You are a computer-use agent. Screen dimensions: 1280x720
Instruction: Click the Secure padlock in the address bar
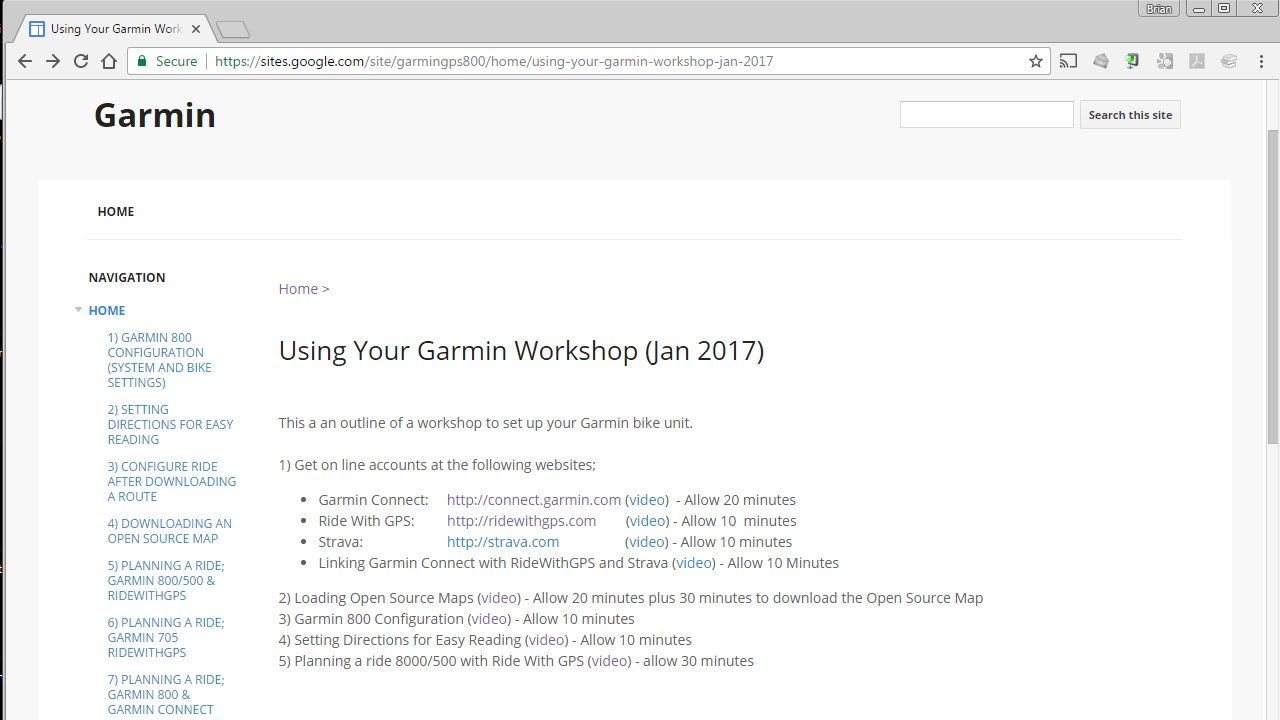coord(141,61)
